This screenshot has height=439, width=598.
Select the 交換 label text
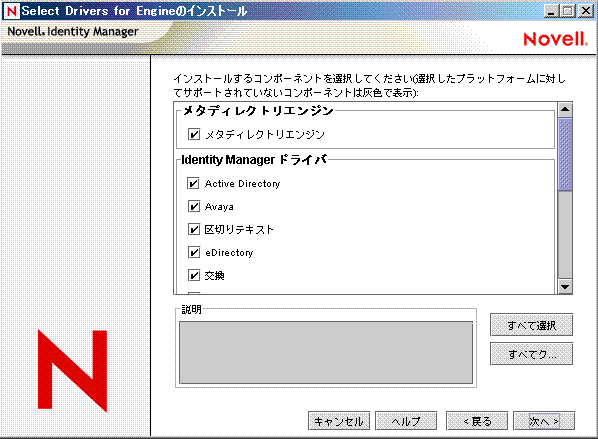click(x=214, y=275)
